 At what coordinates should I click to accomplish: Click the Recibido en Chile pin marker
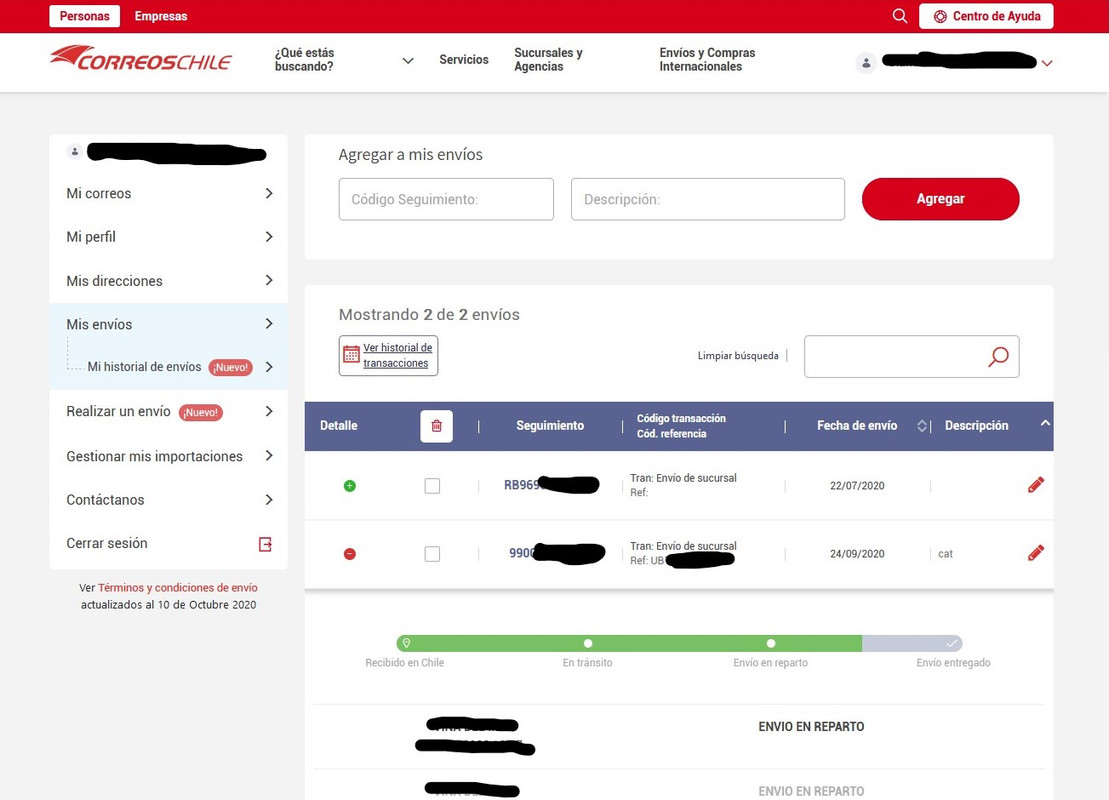tap(406, 643)
